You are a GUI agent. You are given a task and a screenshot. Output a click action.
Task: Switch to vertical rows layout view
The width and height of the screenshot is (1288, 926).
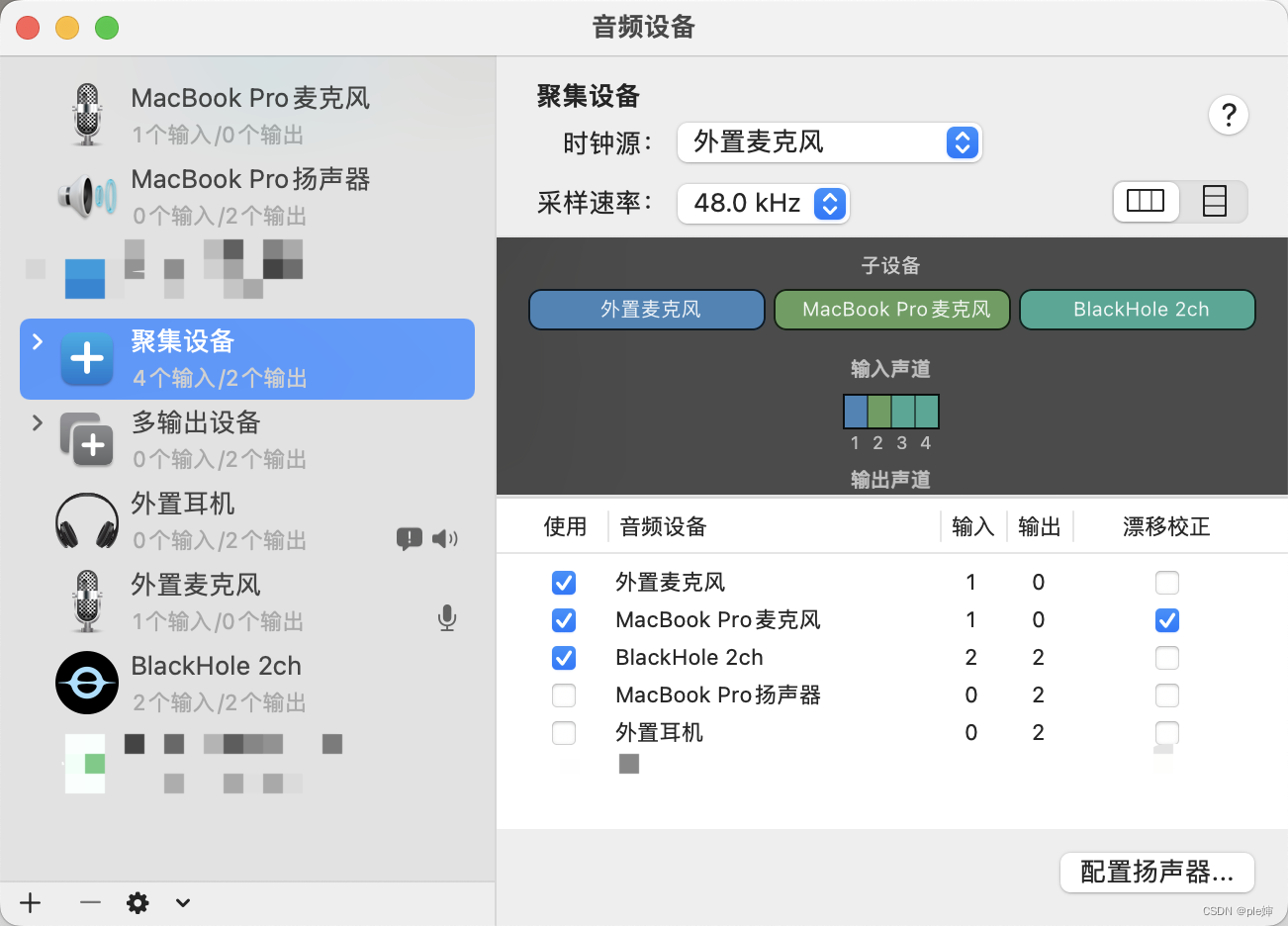click(x=1214, y=202)
